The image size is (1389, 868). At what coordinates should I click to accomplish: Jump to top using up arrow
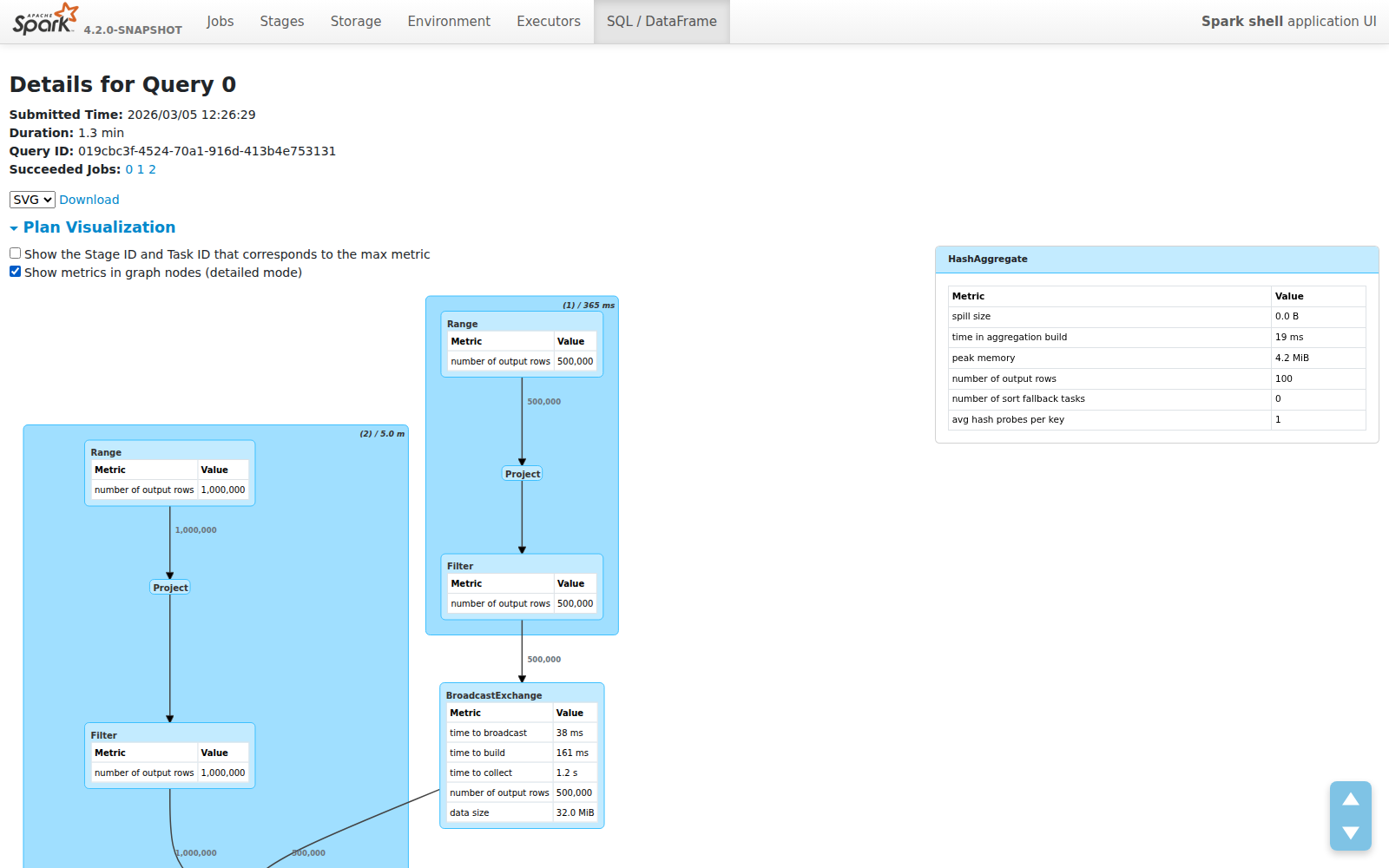(1351, 799)
